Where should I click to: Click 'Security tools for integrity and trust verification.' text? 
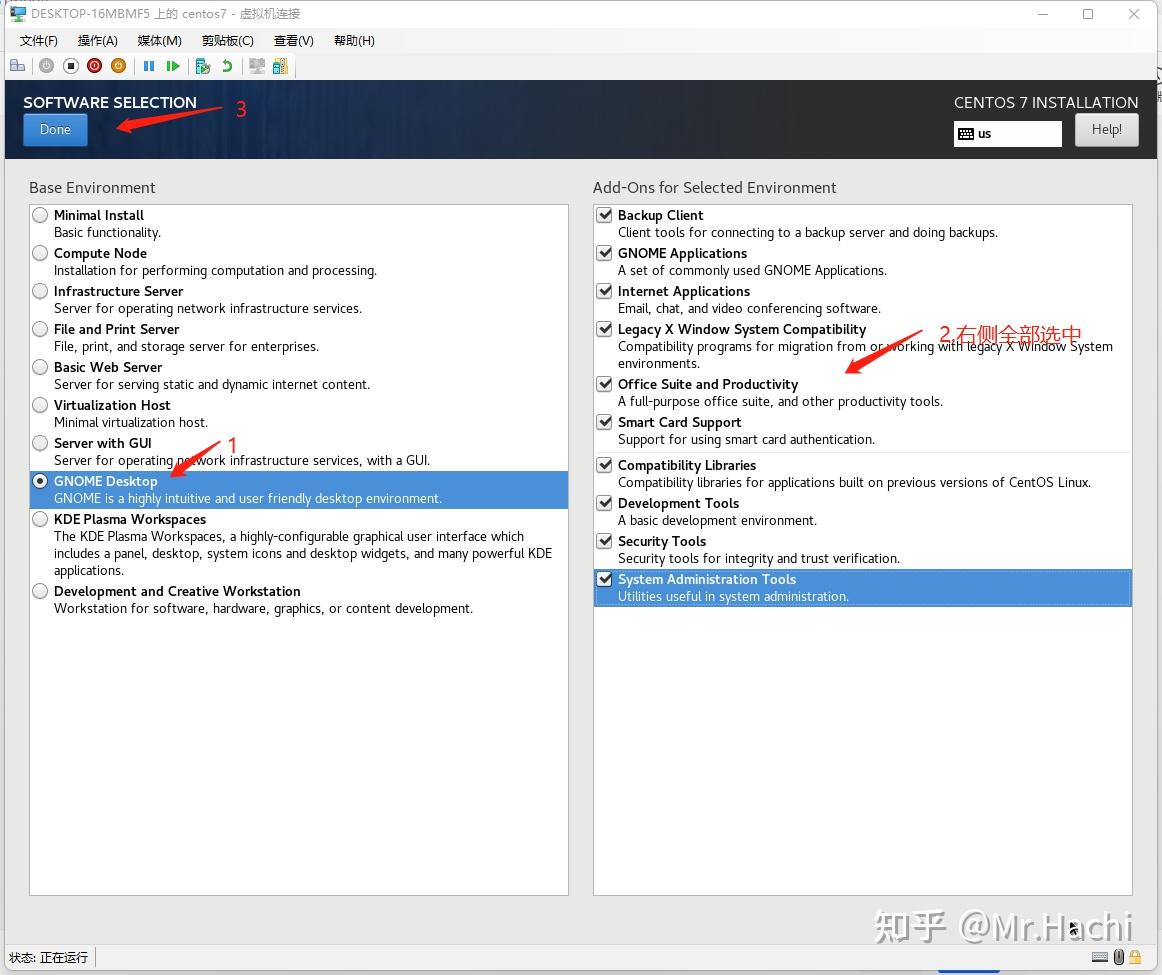(759, 559)
